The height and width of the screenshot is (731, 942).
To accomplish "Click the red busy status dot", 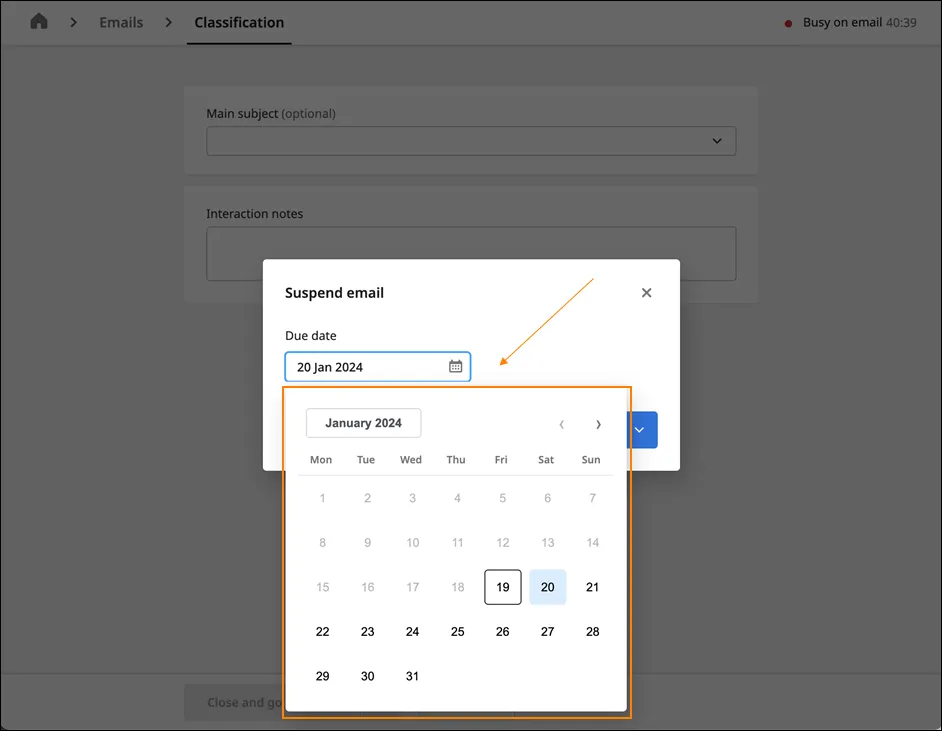I will 788,23.
